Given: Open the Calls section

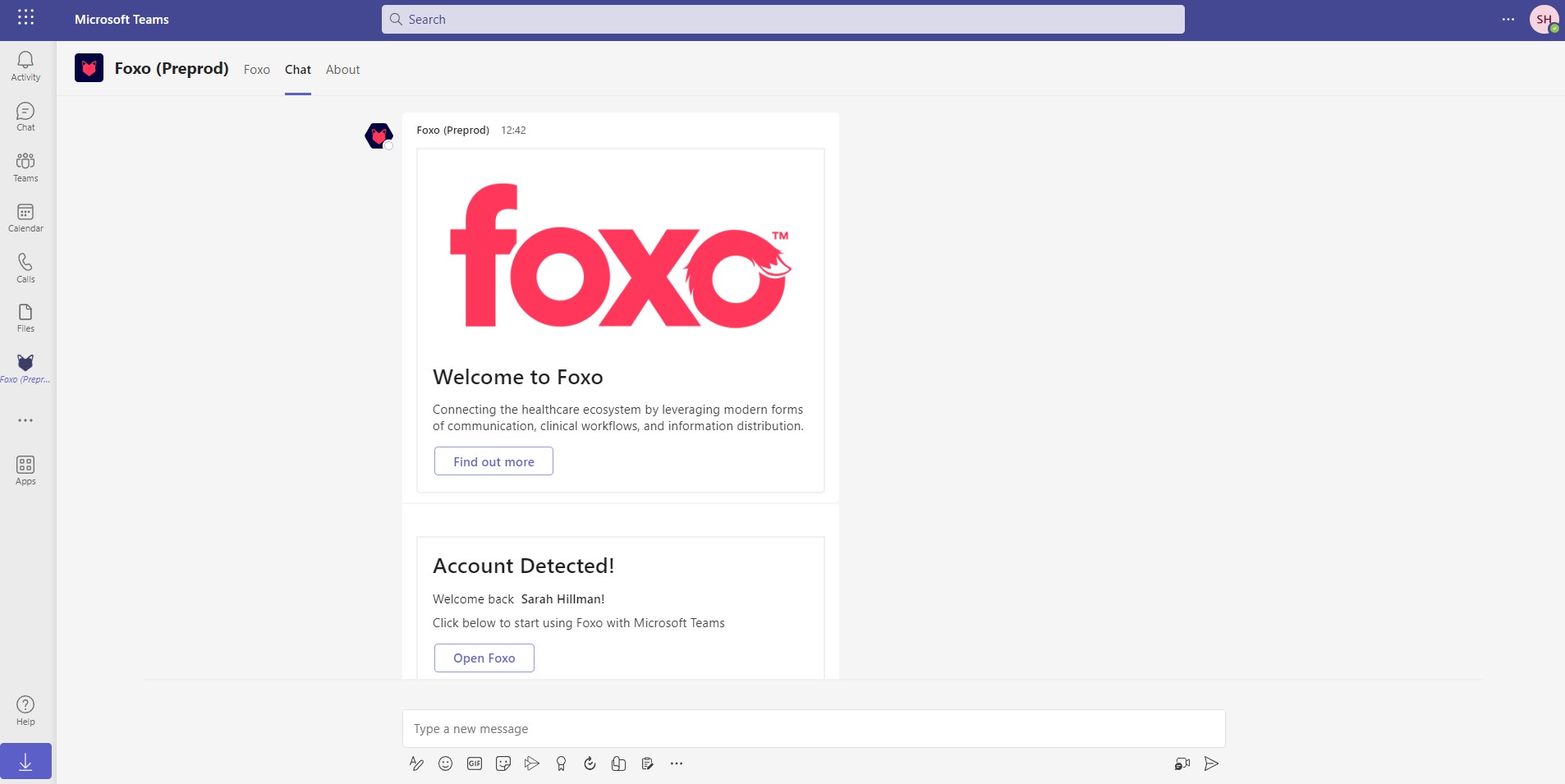Looking at the screenshot, I should [25, 268].
